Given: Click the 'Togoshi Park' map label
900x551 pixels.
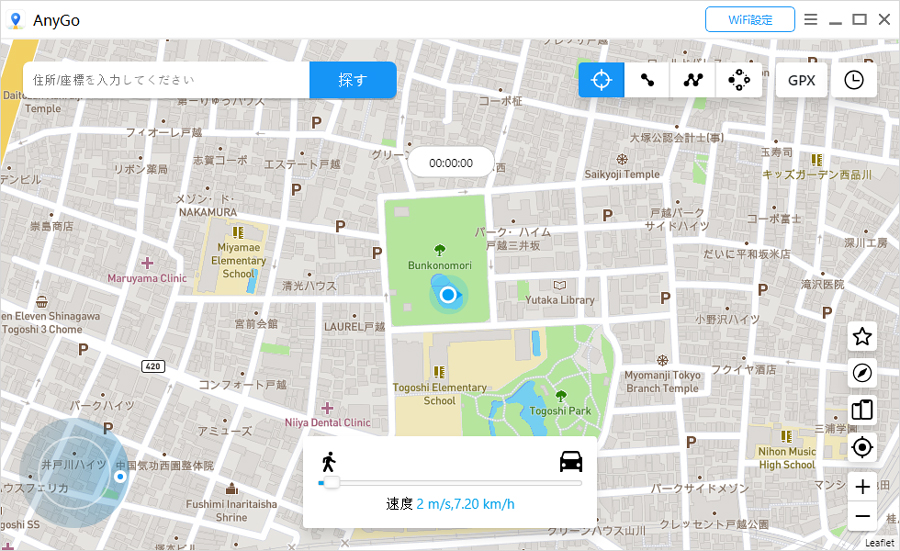Looking at the screenshot, I should click(560, 411).
